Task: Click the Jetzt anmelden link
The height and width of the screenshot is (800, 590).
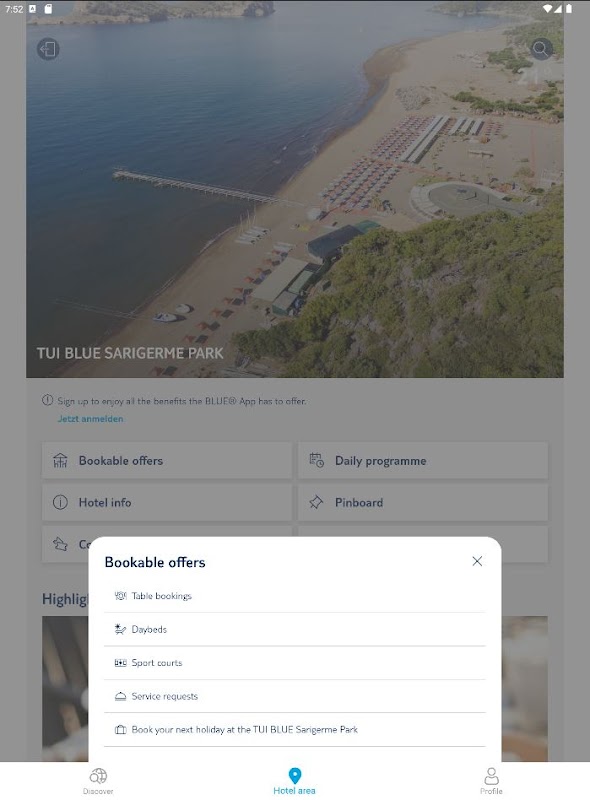Action: tap(90, 419)
